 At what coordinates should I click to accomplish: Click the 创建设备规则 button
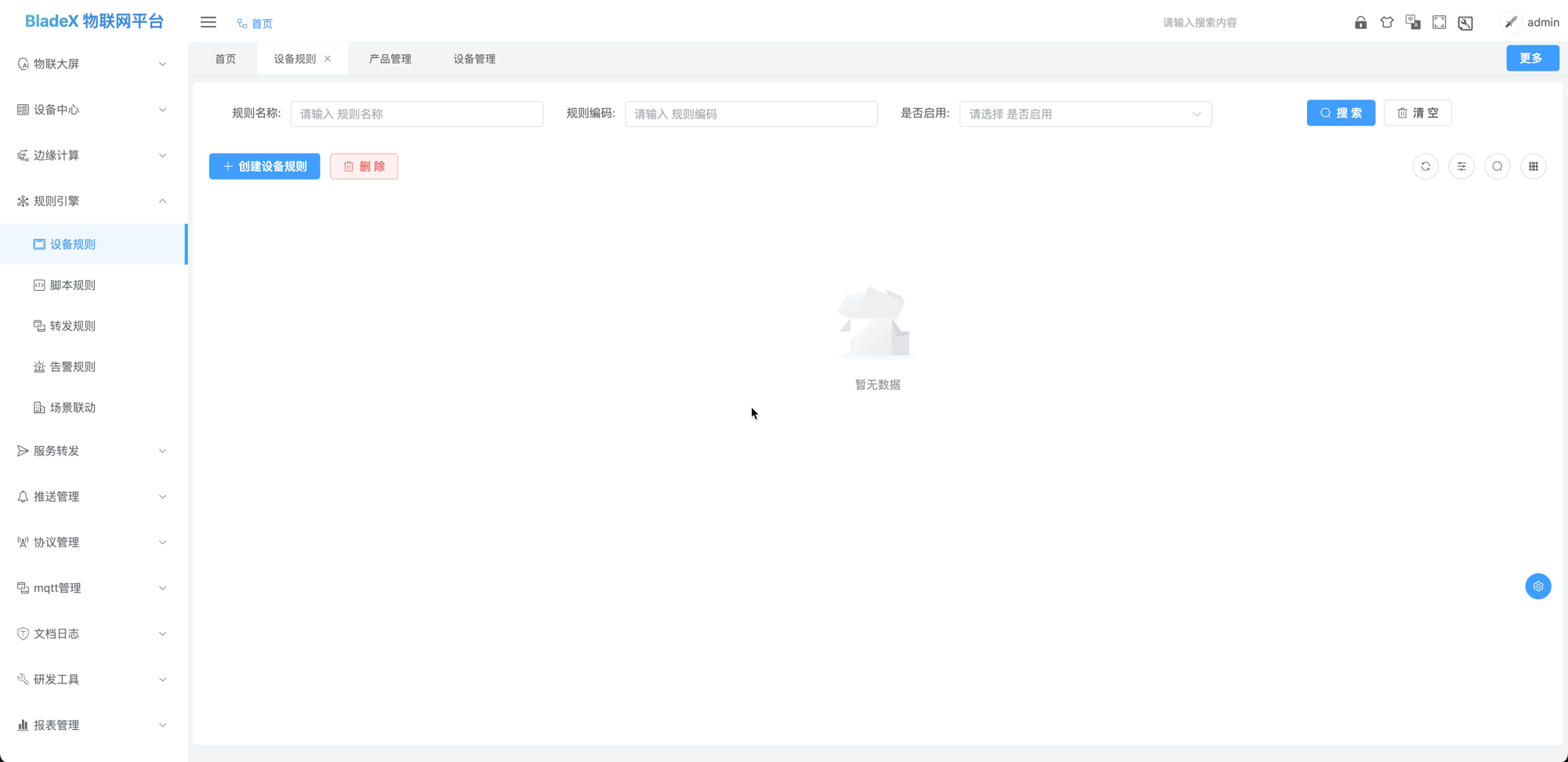point(264,166)
